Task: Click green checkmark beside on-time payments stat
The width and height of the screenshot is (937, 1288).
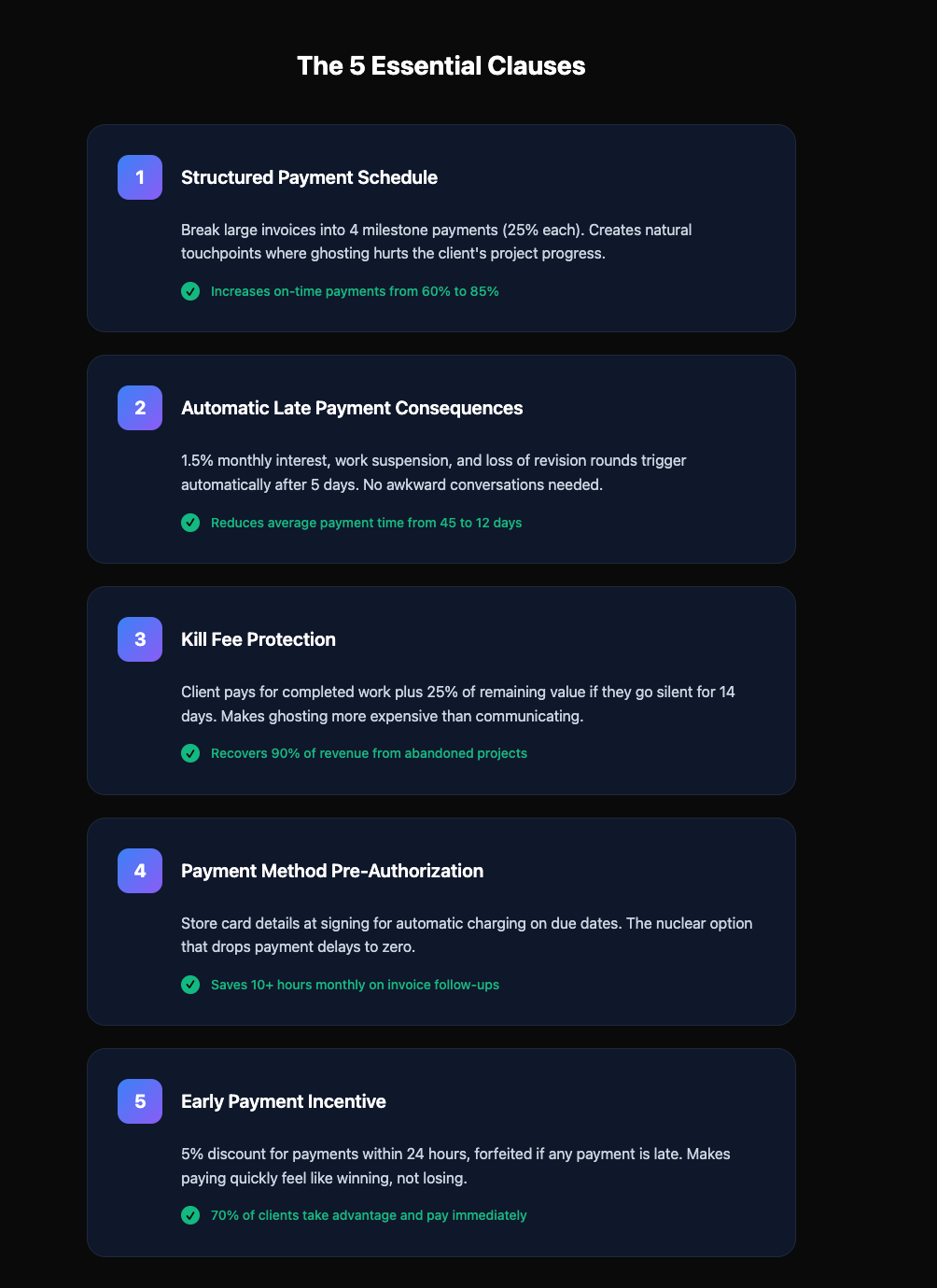Action: [x=190, y=291]
